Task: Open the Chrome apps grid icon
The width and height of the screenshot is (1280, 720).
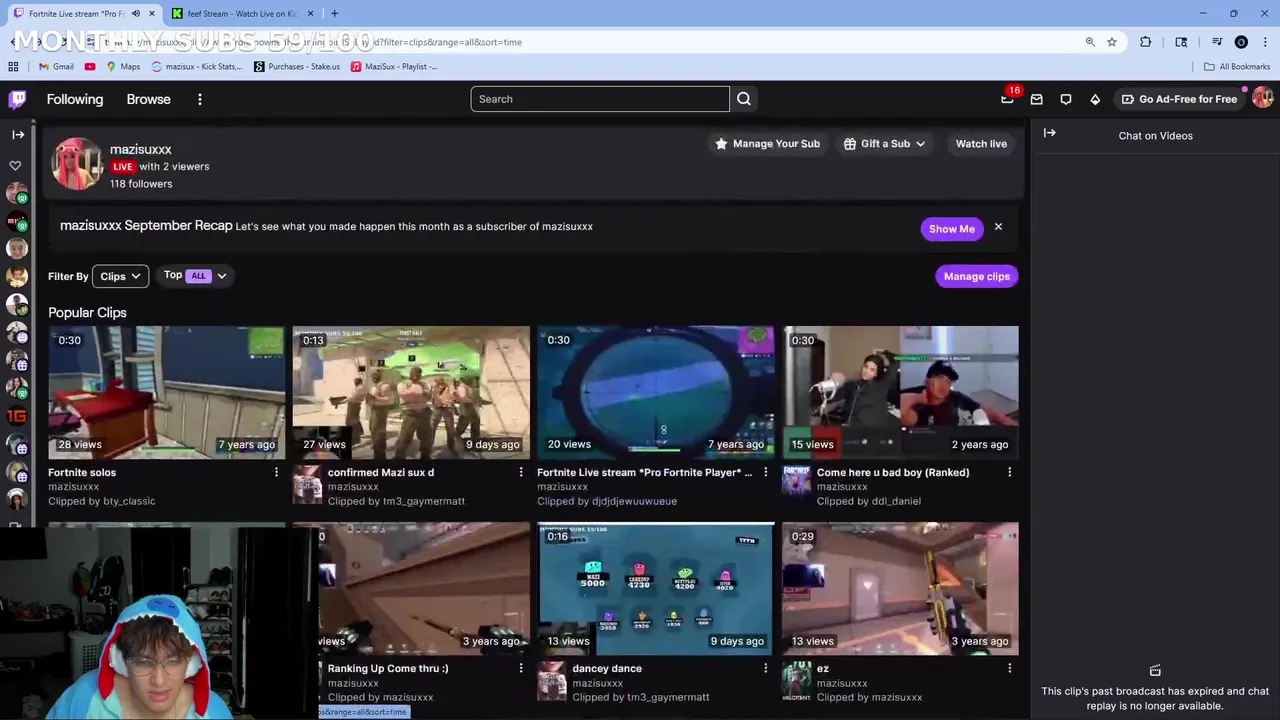Action: pyautogui.click(x=13, y=67)
